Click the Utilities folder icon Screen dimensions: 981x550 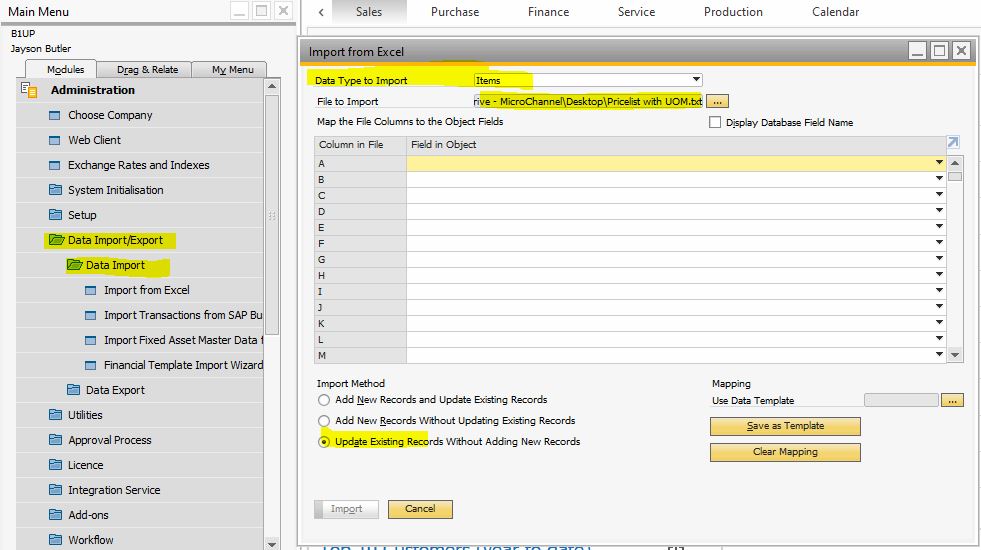point(56,415)
